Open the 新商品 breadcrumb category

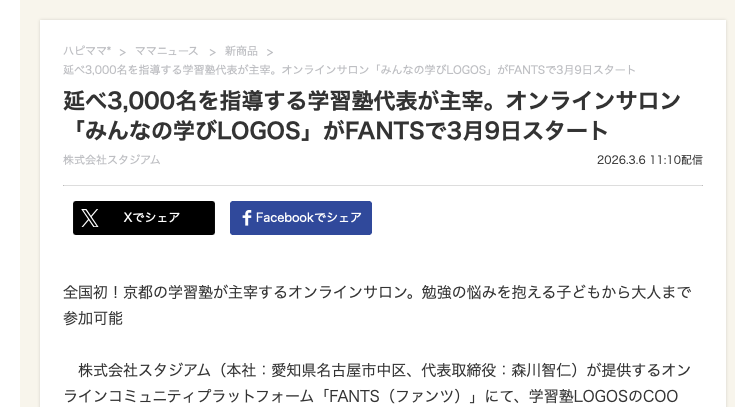[x=240, y=50]
